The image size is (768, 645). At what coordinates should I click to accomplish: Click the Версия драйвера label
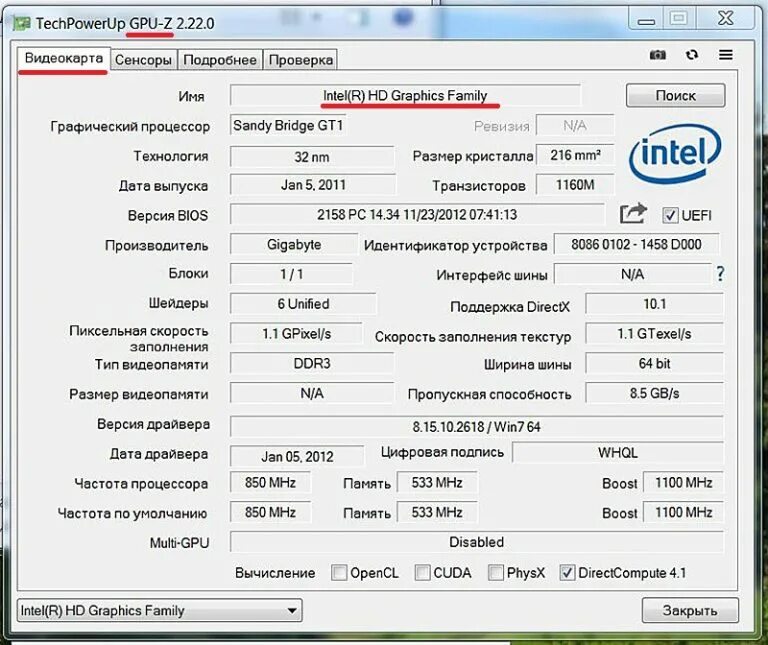point(153,424)
